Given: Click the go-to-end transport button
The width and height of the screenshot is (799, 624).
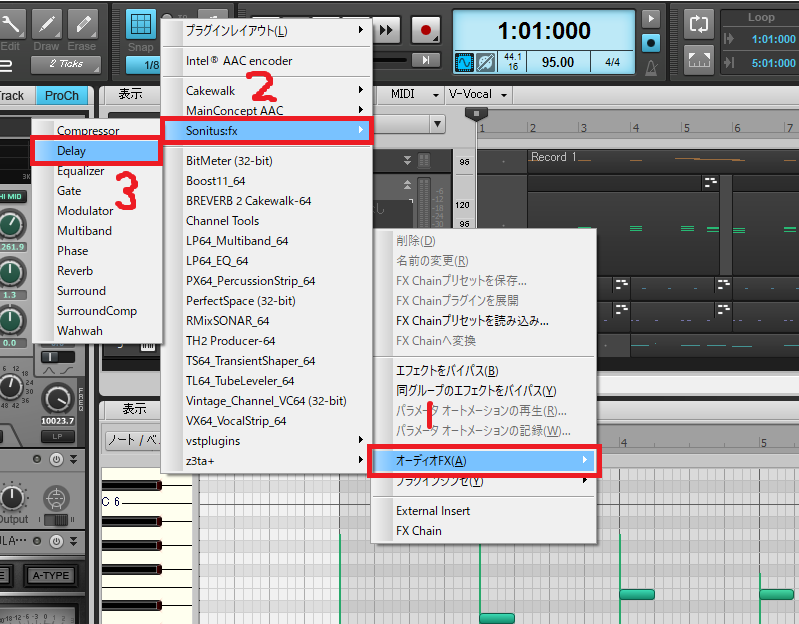Looking at the screenshot, I should (x=426, y=60).
